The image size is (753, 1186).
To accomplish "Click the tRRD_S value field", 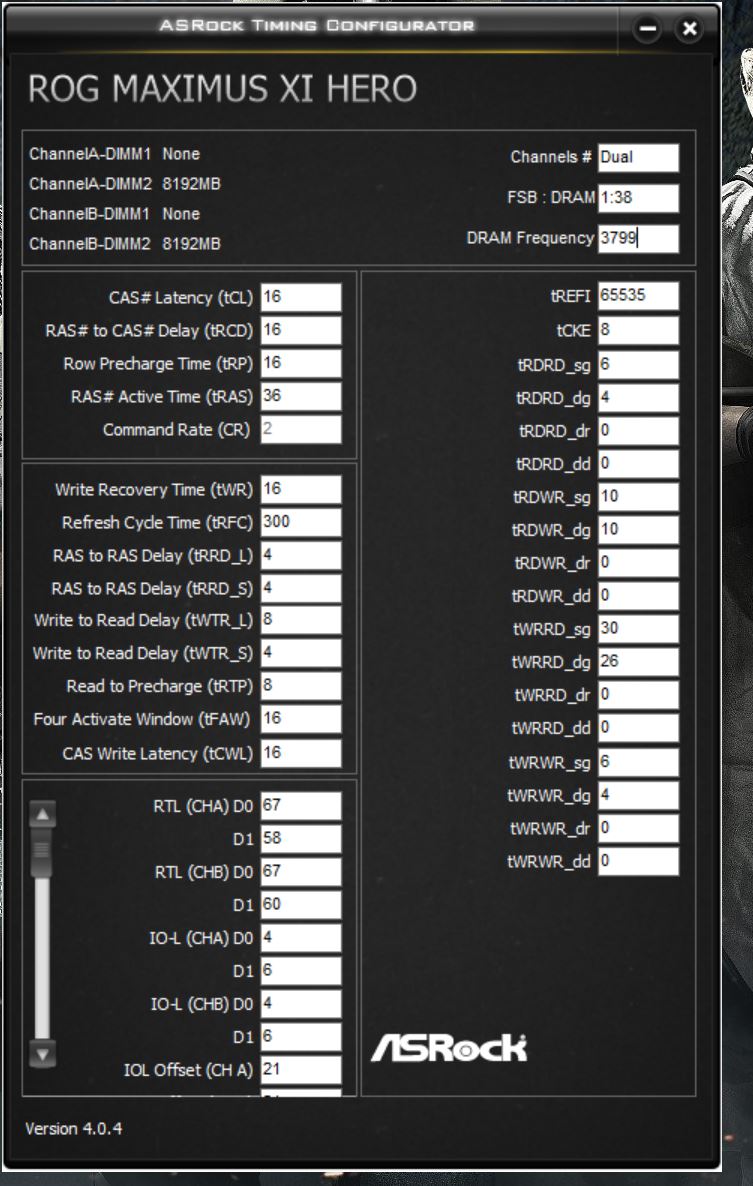I will click(x=301, y=588).
